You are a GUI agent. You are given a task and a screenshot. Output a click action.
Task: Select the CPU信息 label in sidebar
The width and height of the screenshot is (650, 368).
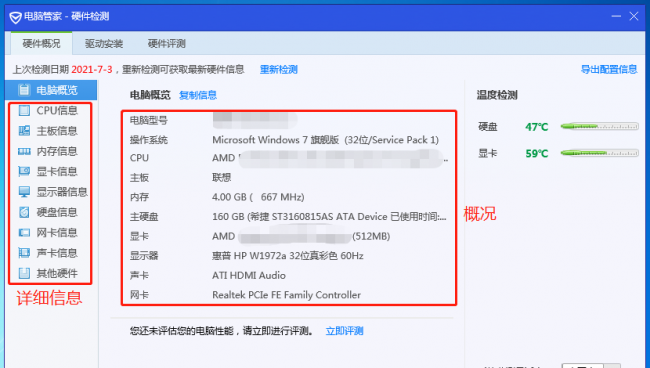[x=57, y=111]
